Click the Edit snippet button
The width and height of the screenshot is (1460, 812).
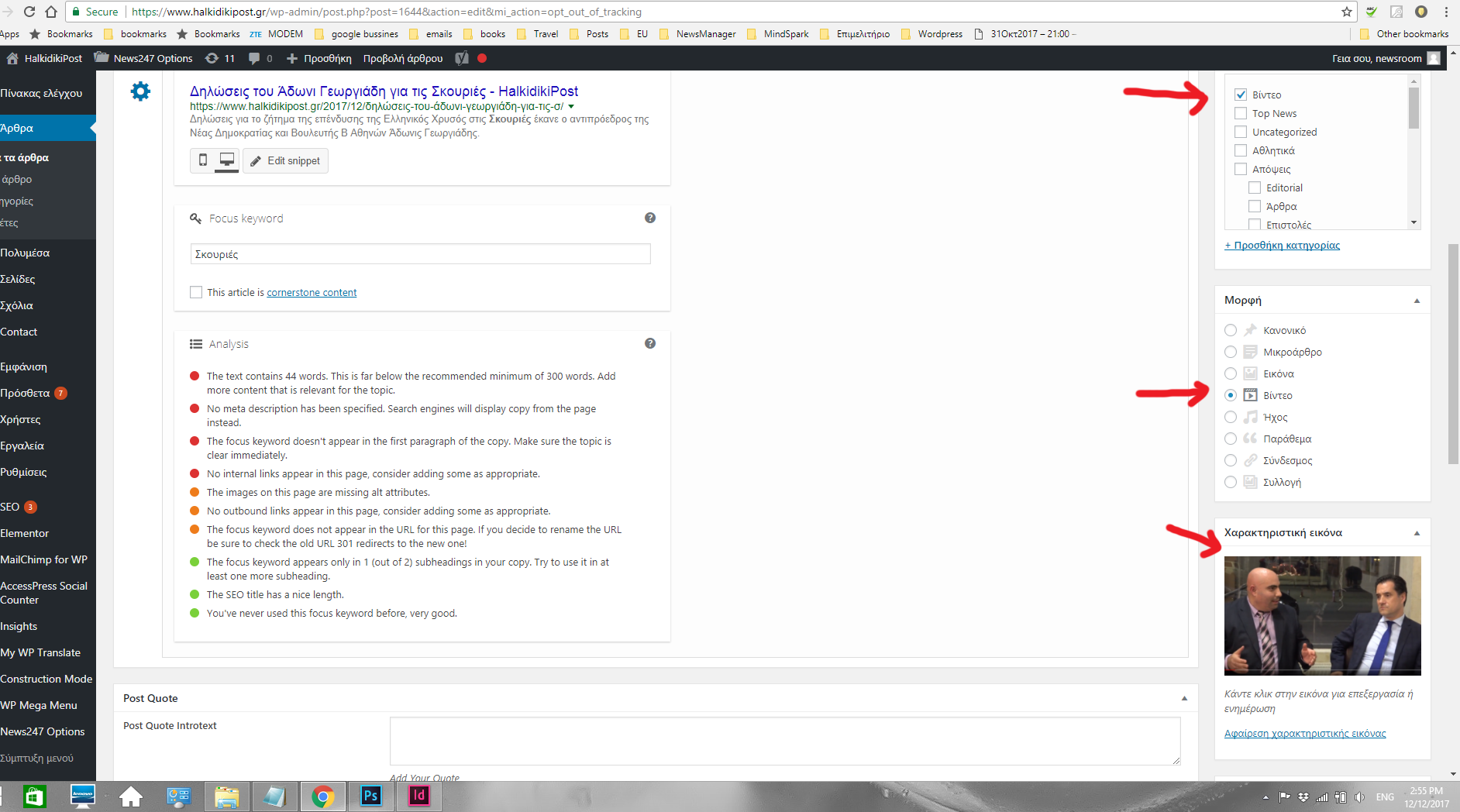click(x=285, y=160)
